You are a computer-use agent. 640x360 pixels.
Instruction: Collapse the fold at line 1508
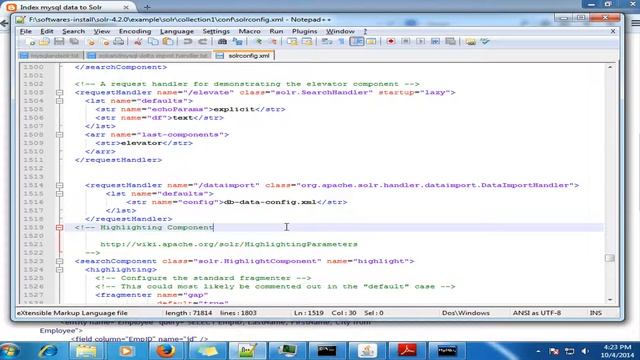click(x=60, y=135)
